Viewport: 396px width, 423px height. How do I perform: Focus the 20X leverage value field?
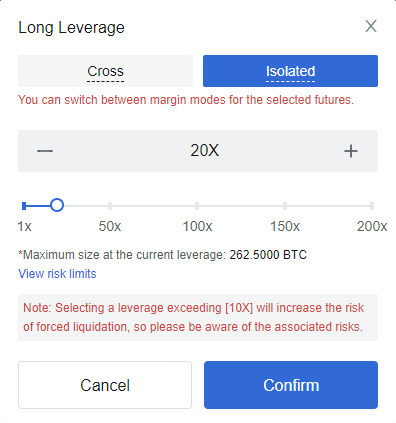[204, 151]
